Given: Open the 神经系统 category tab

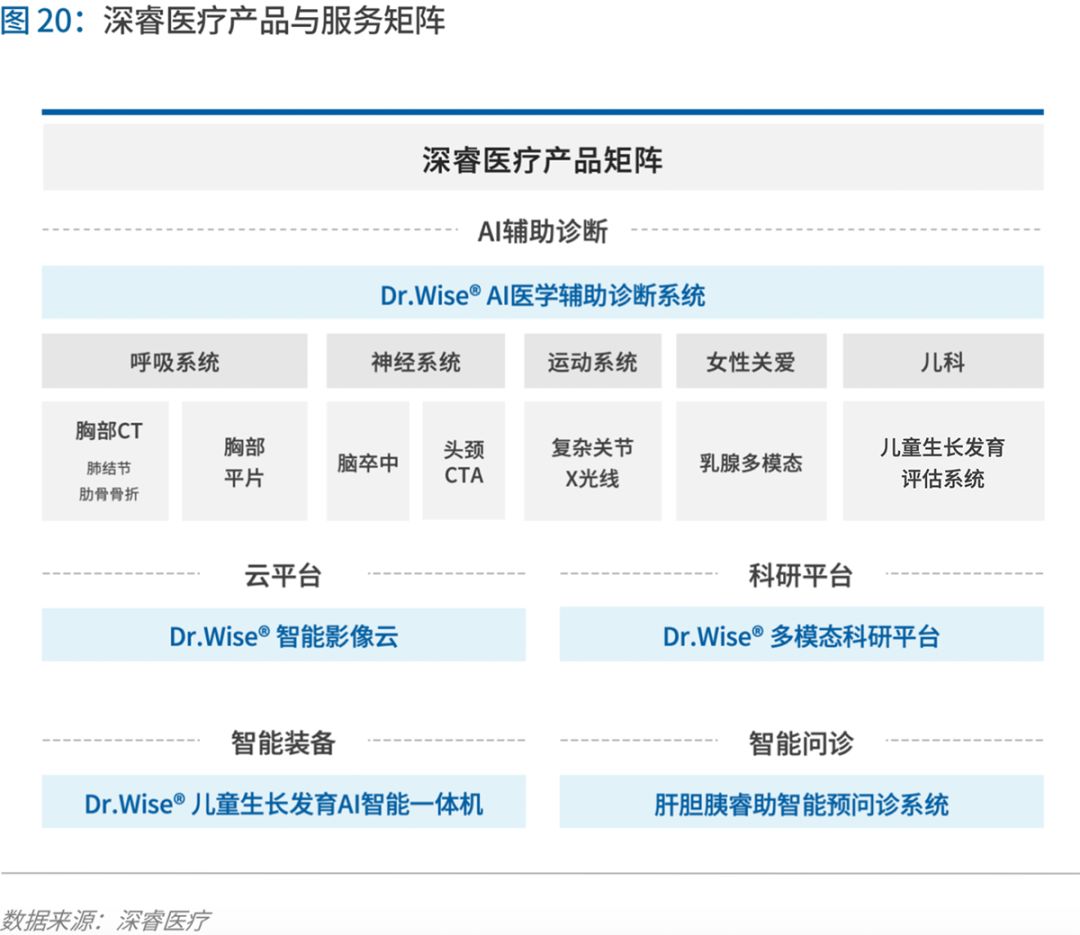Looking at the screenshot, I should click(x=415, y=361).
